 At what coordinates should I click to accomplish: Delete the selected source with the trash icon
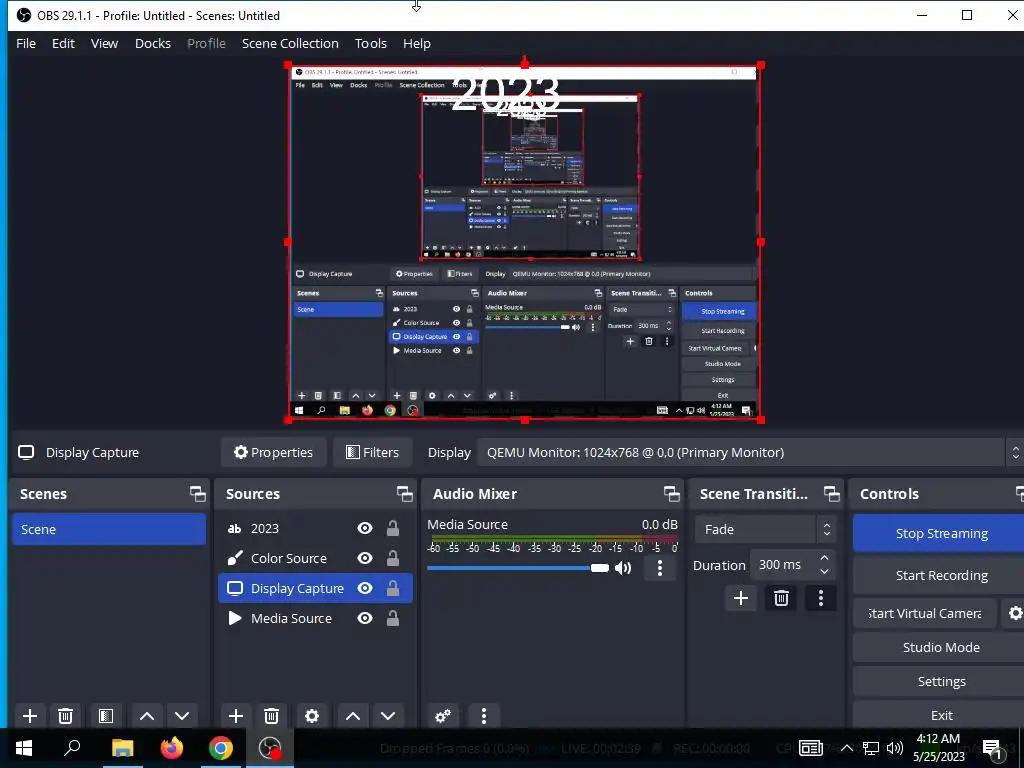pyautogui.click(x=272, y=716)
